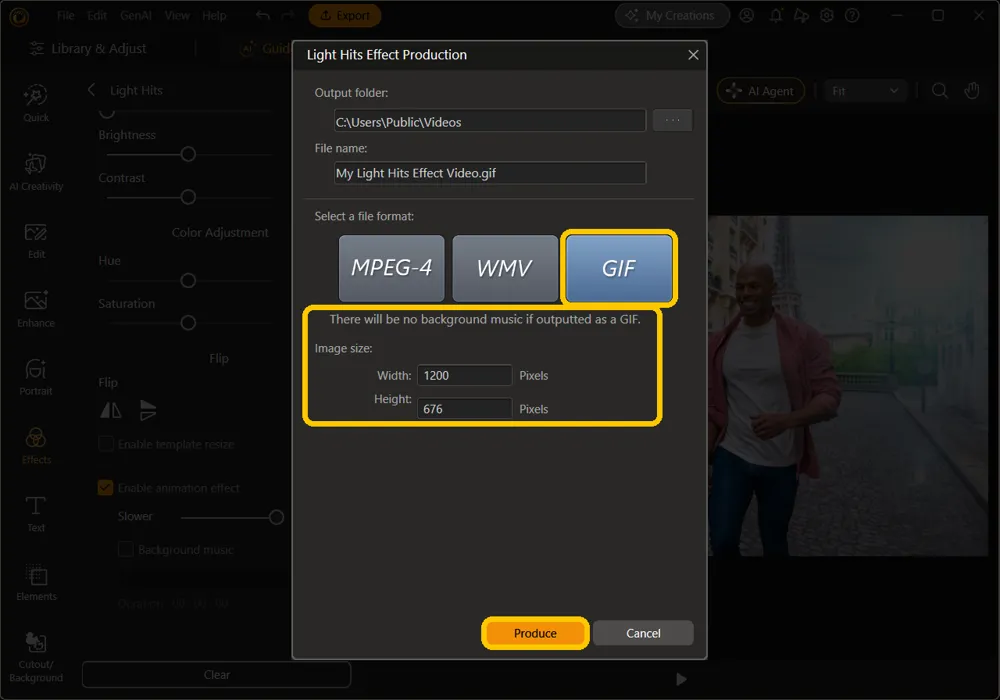Click the animation Slower speed slider handle
Screen dimensions: 1000x700
276,517
